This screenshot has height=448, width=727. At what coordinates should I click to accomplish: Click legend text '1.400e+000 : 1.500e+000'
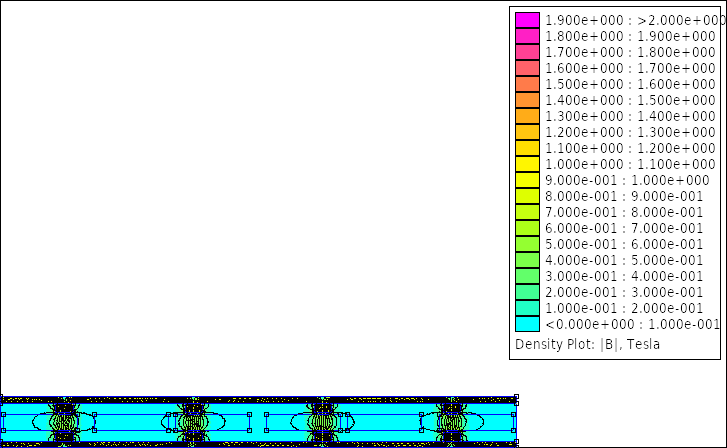tap(630, 100)
